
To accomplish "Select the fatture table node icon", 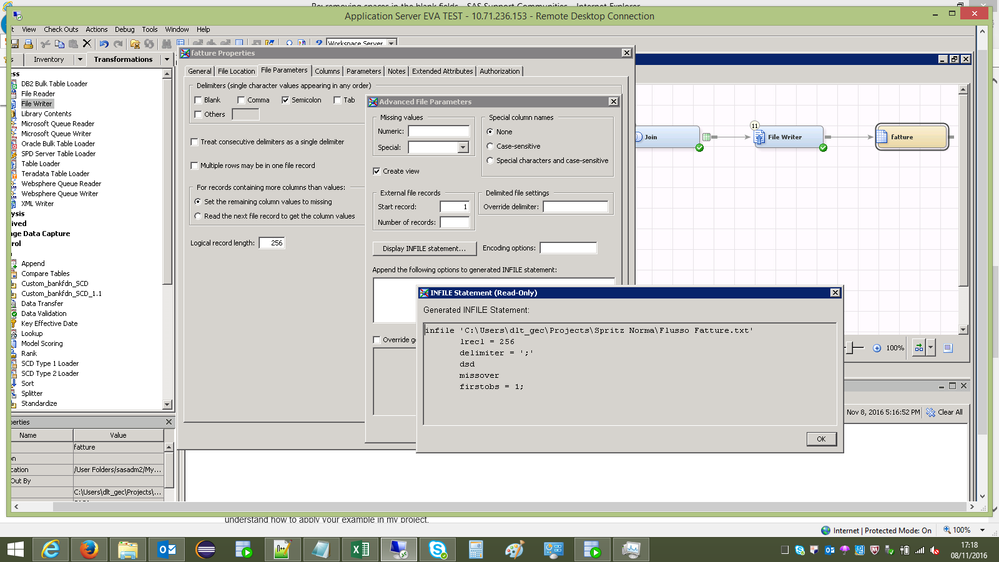I will [x=883, y=137].
